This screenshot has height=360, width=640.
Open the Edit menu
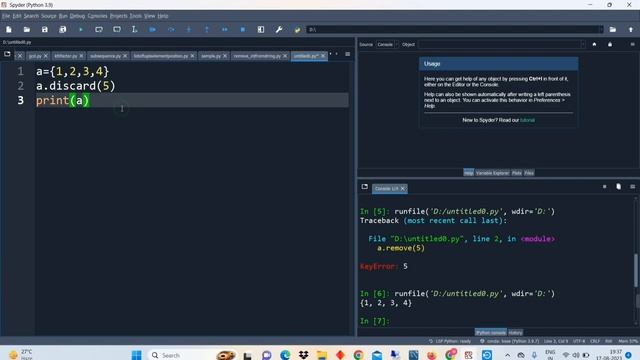point(17,16)
